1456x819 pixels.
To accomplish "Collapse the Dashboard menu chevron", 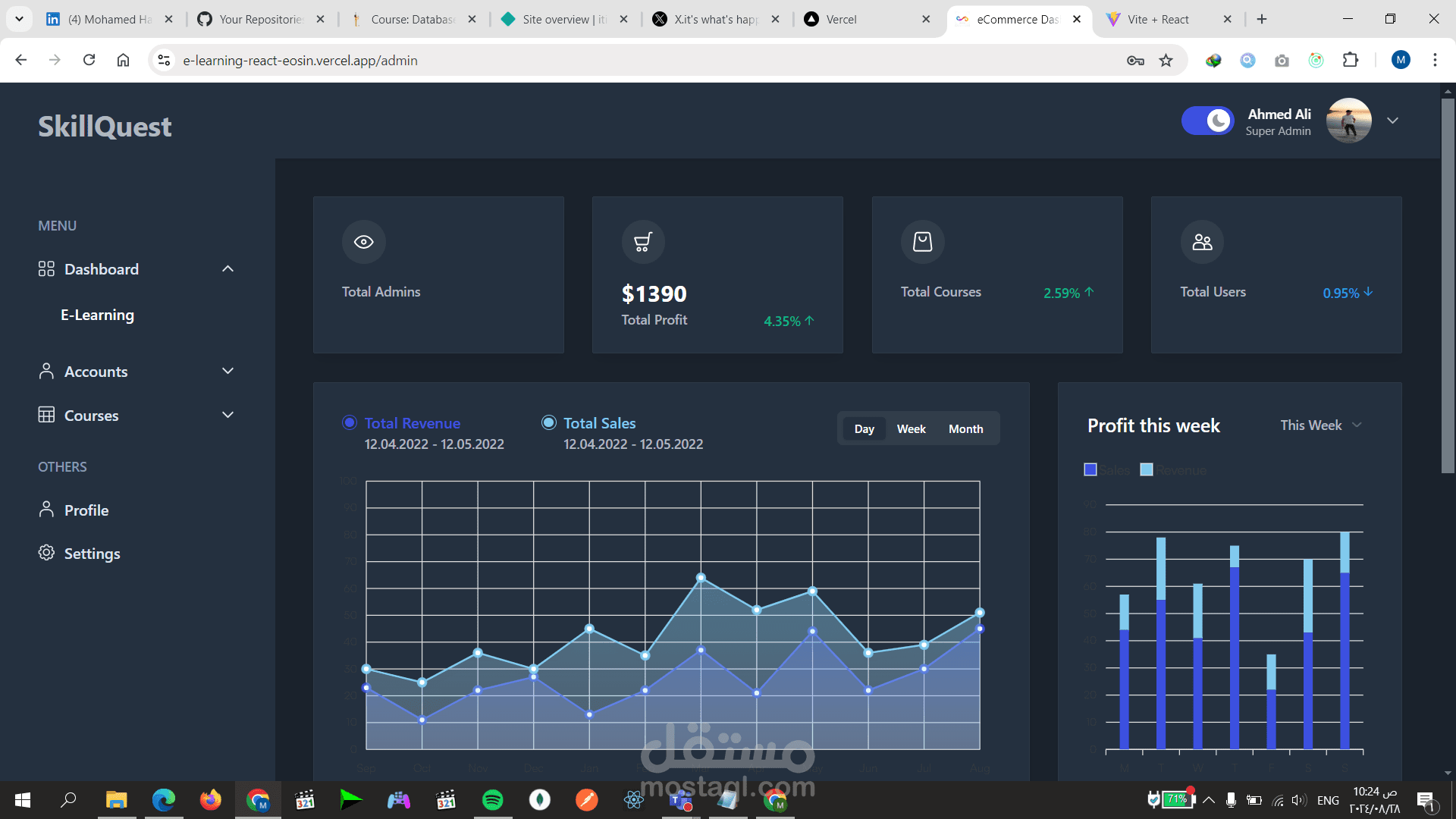I will point(227,269).
